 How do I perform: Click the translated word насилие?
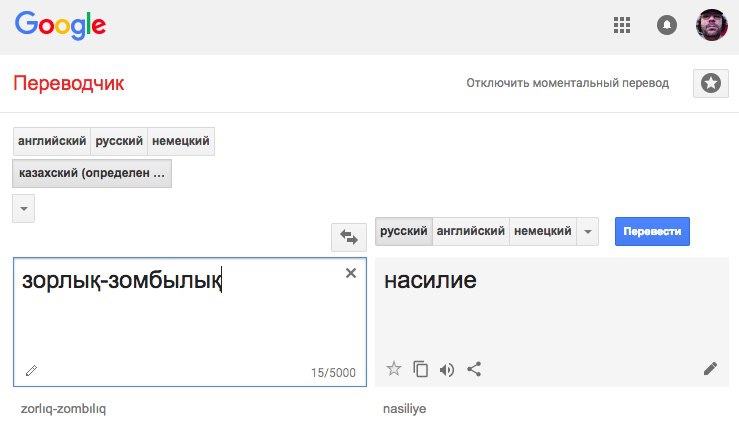[430, 280]
